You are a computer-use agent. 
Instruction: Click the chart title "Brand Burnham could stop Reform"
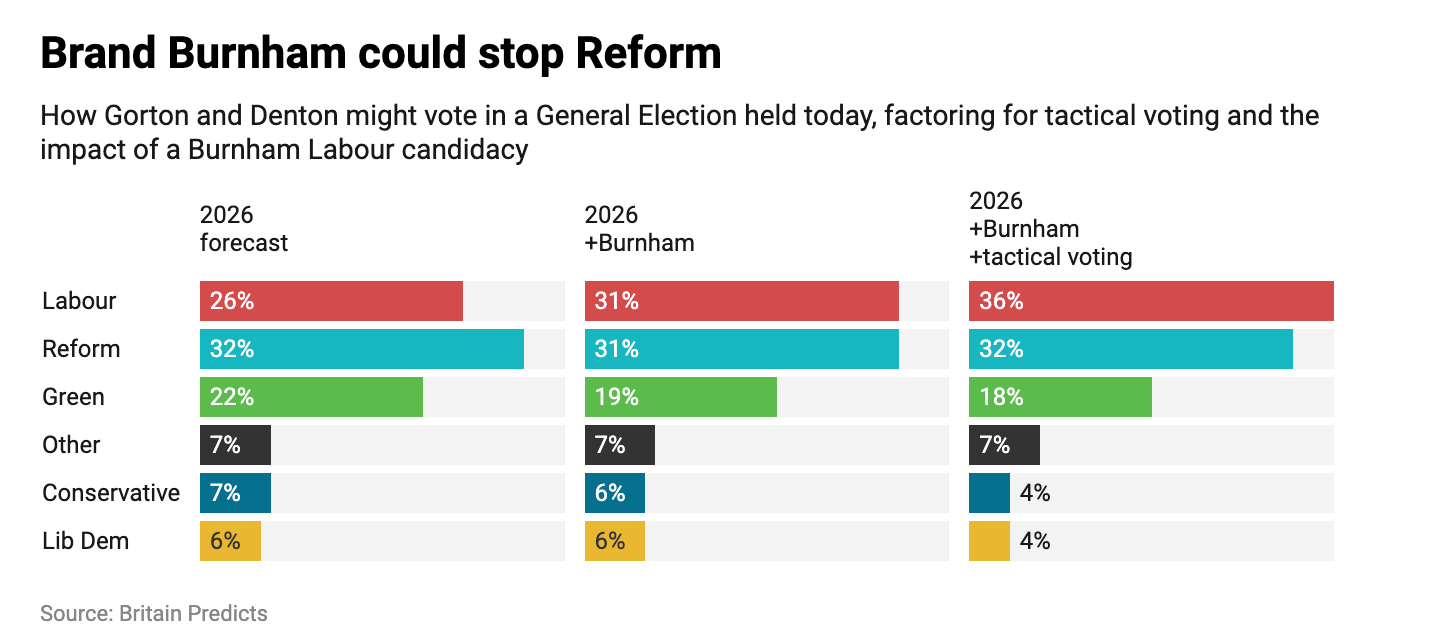pos(380,53)
